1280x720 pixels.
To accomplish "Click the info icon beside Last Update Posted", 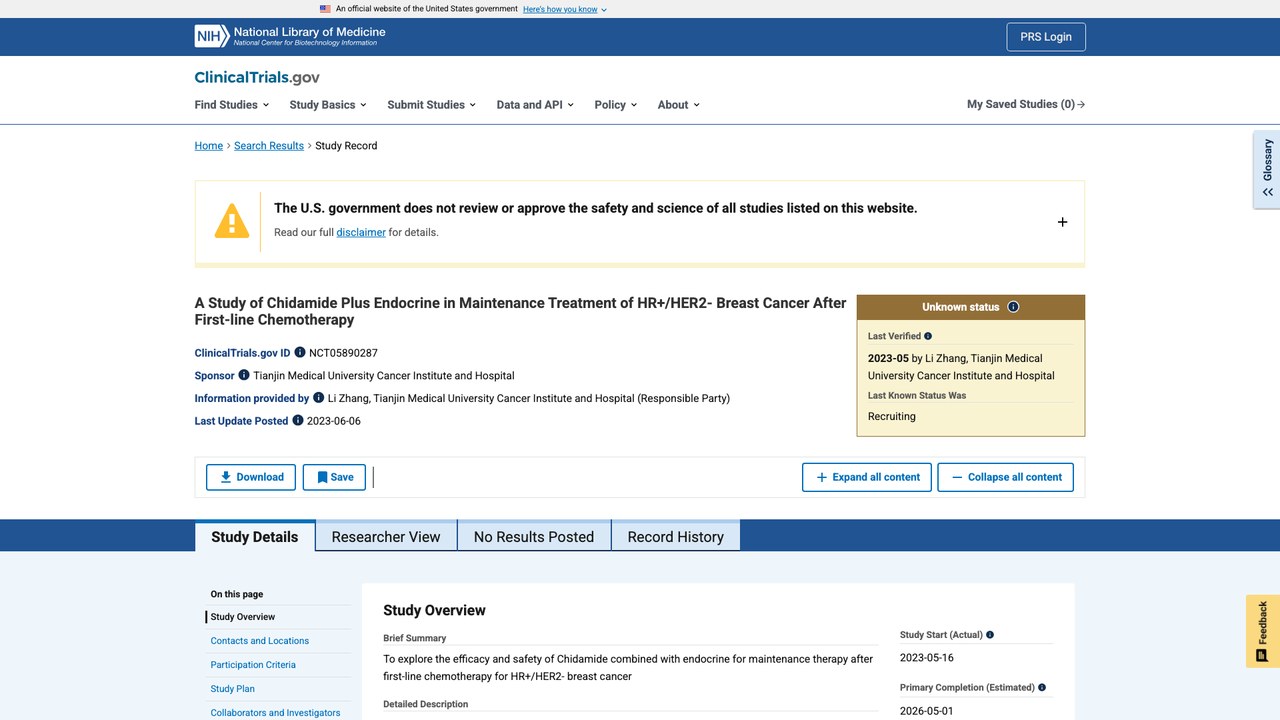I will (x=298, y=421).
